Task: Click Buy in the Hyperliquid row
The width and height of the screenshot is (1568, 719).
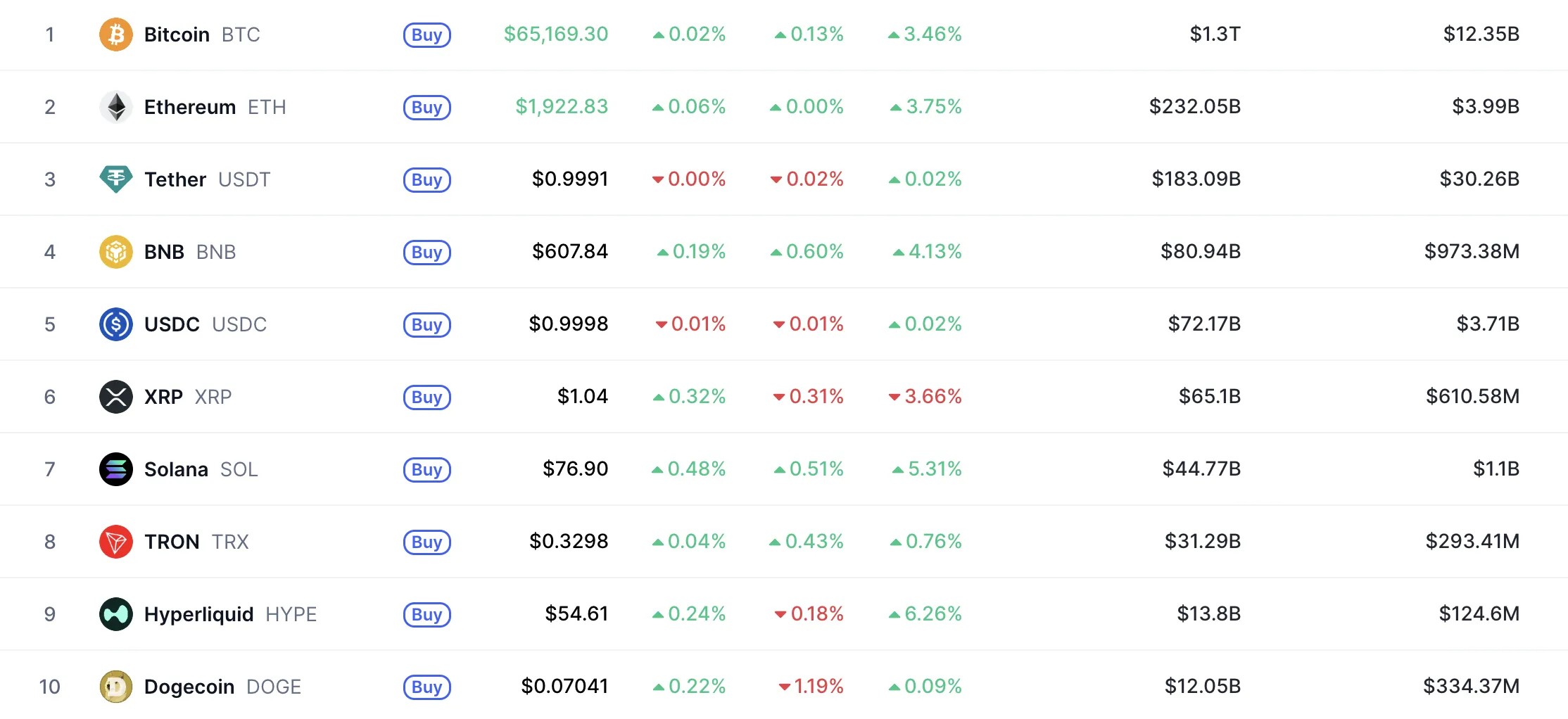Action: (x=427, y=615)
